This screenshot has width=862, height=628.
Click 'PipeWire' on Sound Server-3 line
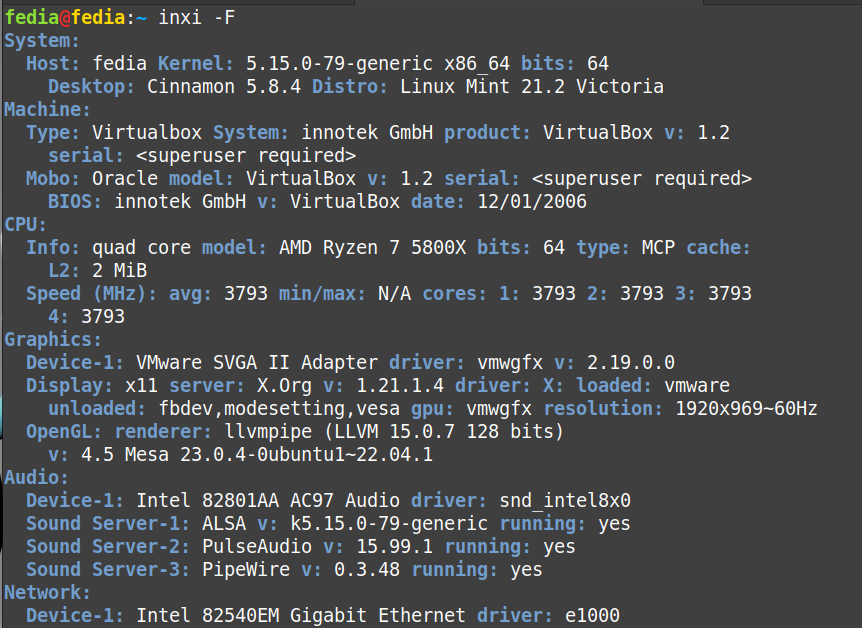[246, 570]
